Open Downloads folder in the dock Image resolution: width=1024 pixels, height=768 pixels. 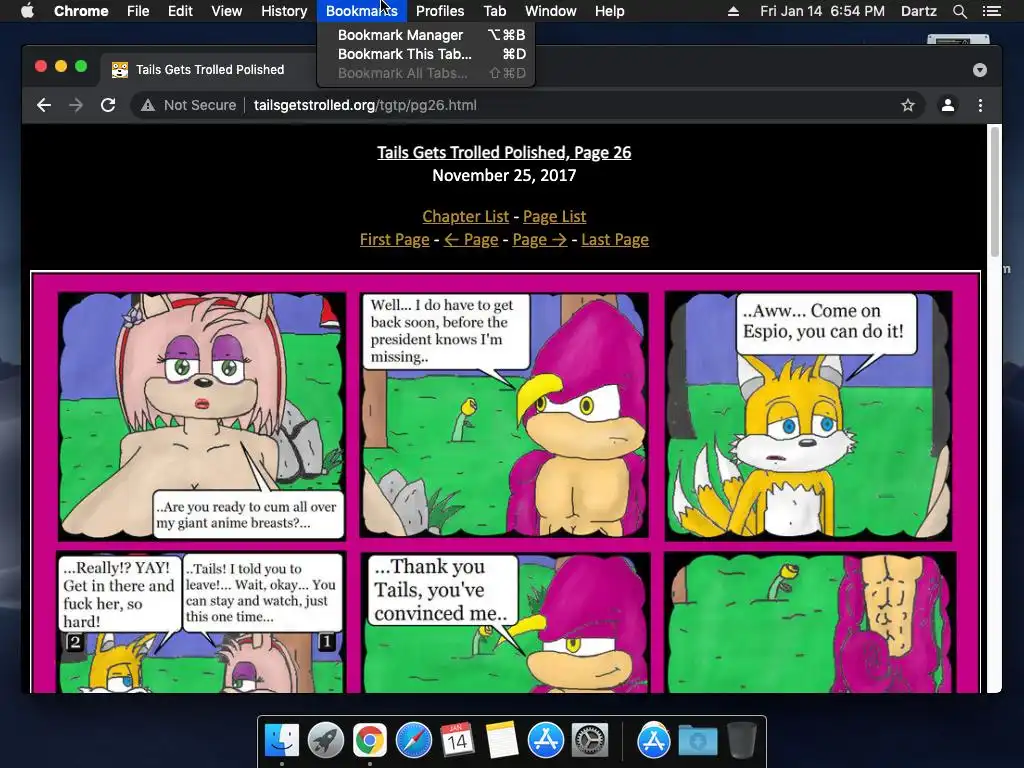coord(697,741)
